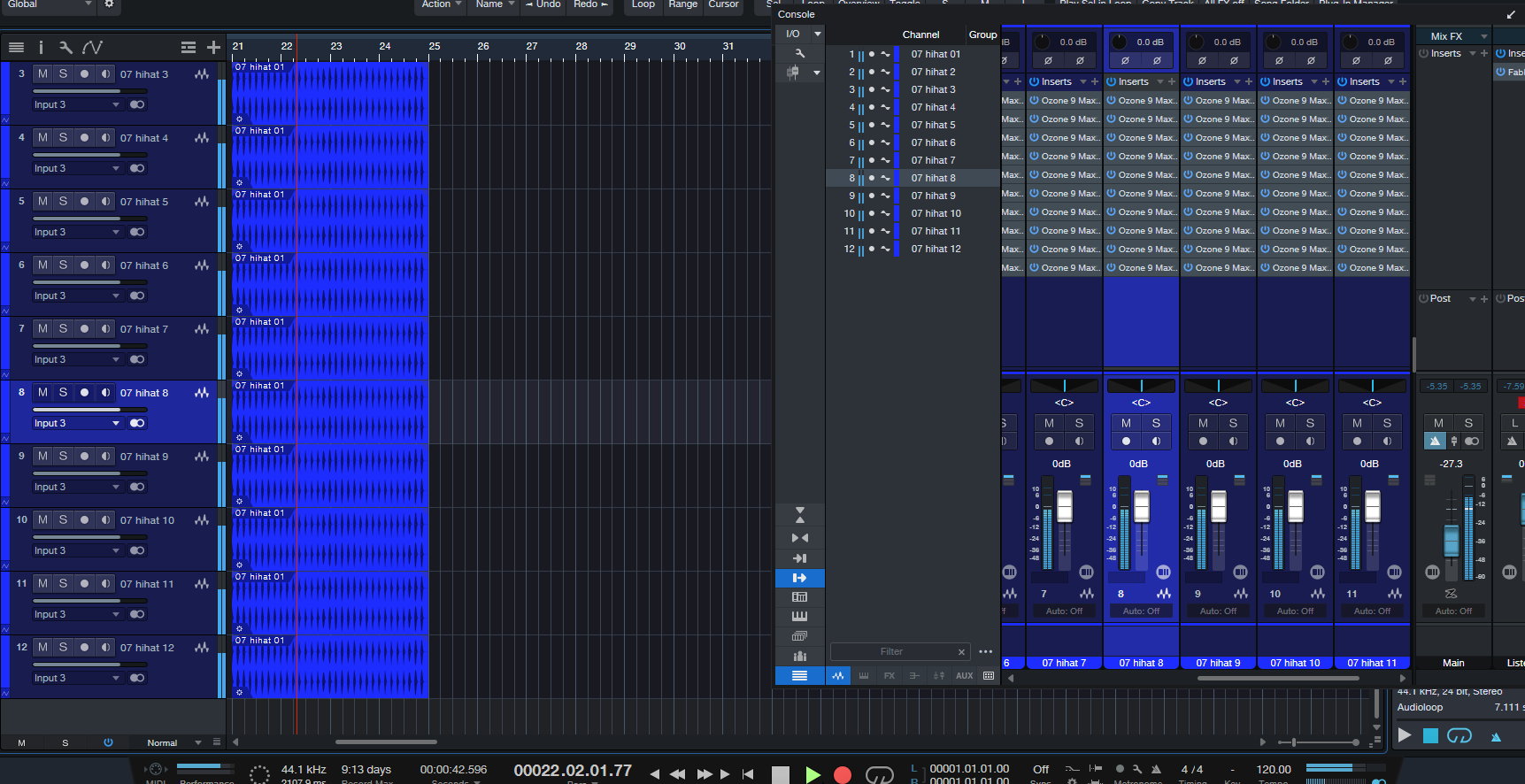1525x784 pixels.
Task: Click the console keyboard instruments panel icon
Action: [x=800, y=616]
